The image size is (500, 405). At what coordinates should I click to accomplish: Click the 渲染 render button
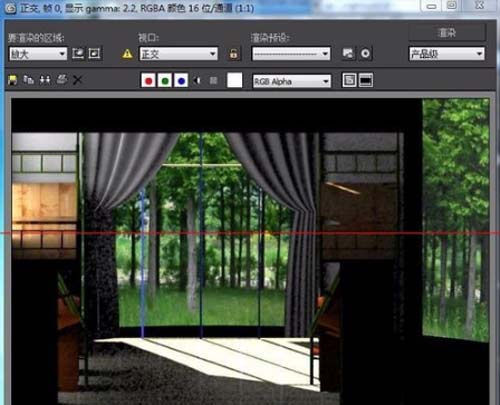point(447,33)
